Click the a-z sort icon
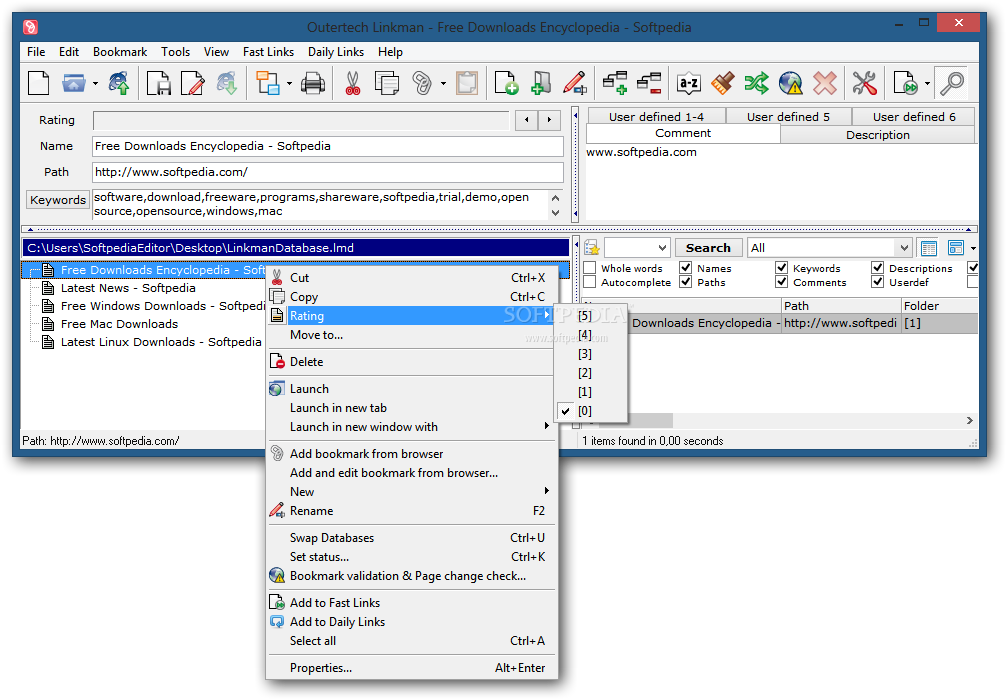Viewport: 1007px width, 700px height. click(x=688, y=83)
